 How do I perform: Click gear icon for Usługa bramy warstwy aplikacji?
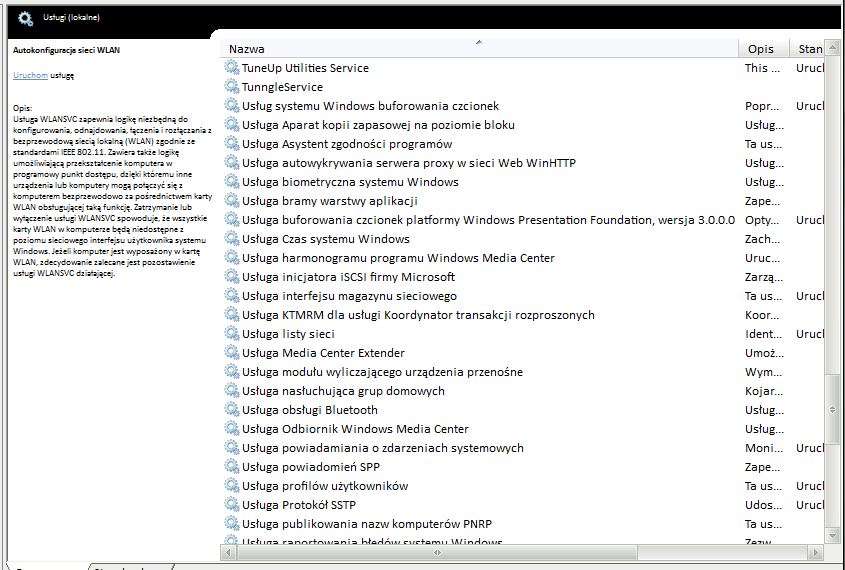point(232,200)
